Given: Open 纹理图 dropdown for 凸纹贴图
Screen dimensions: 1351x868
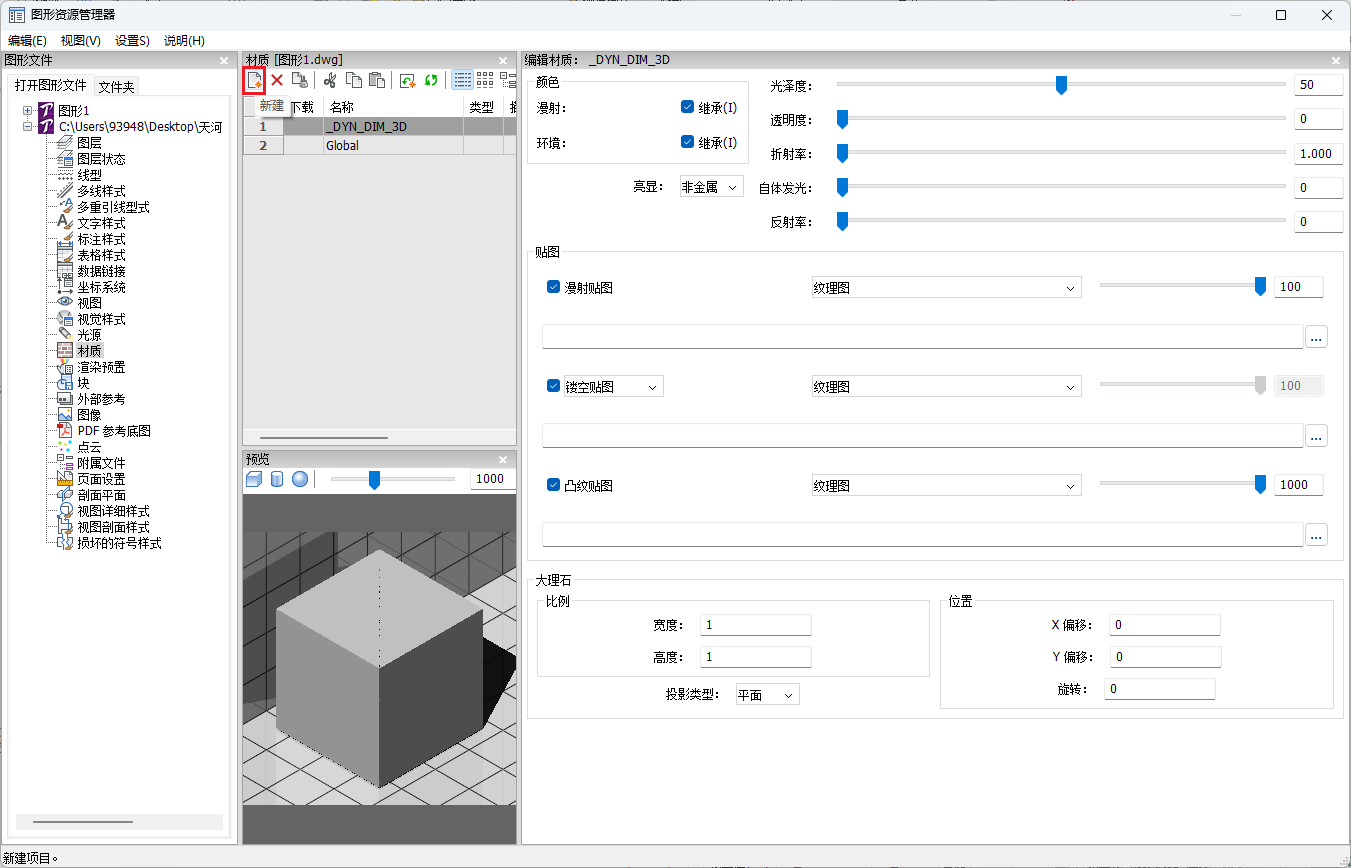Looking at the screenshot, I should (x=946, y=486).
